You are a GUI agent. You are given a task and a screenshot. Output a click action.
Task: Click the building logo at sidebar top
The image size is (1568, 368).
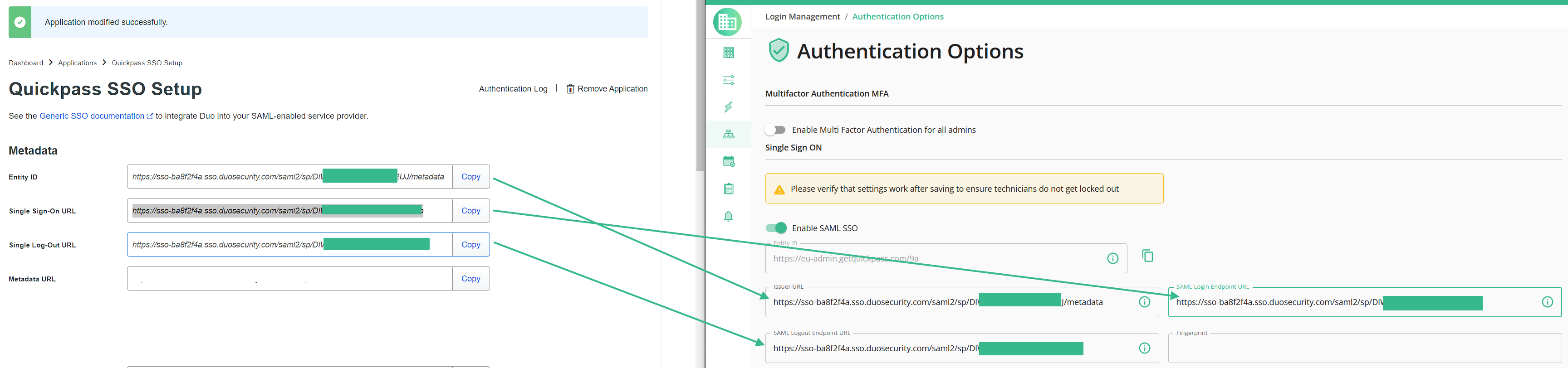(727, 23)
